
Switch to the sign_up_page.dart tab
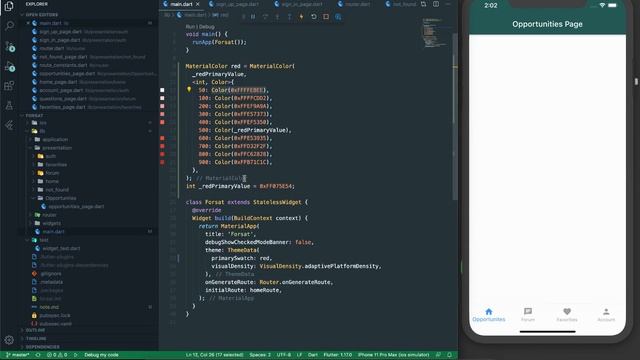click(234, 4)
